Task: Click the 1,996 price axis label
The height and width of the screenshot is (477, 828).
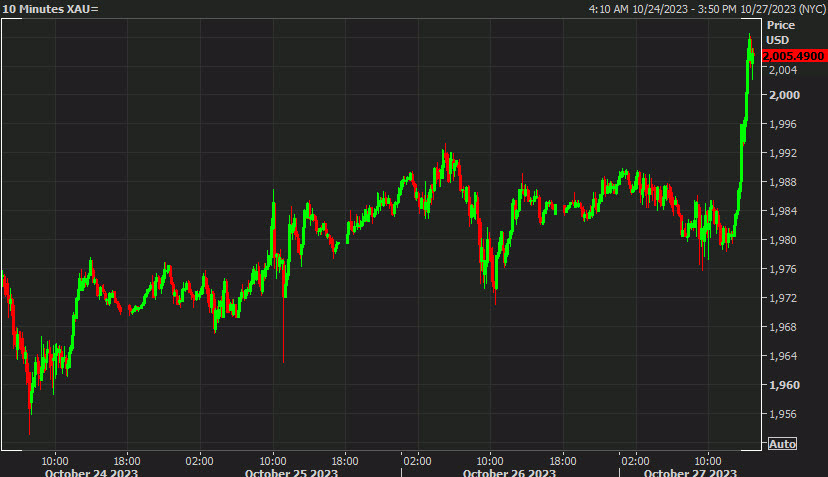Action: click(x=784, y=124)
